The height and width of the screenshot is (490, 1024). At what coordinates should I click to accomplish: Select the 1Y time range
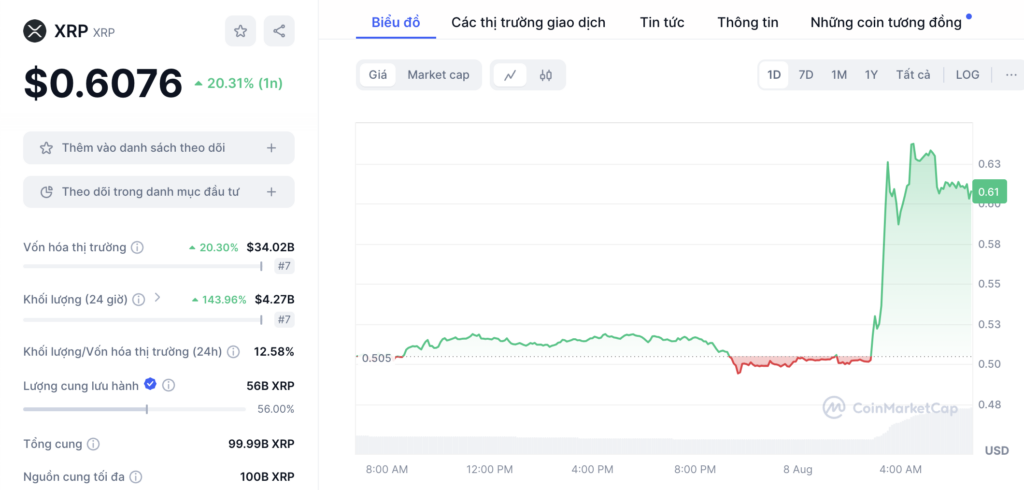871,75
